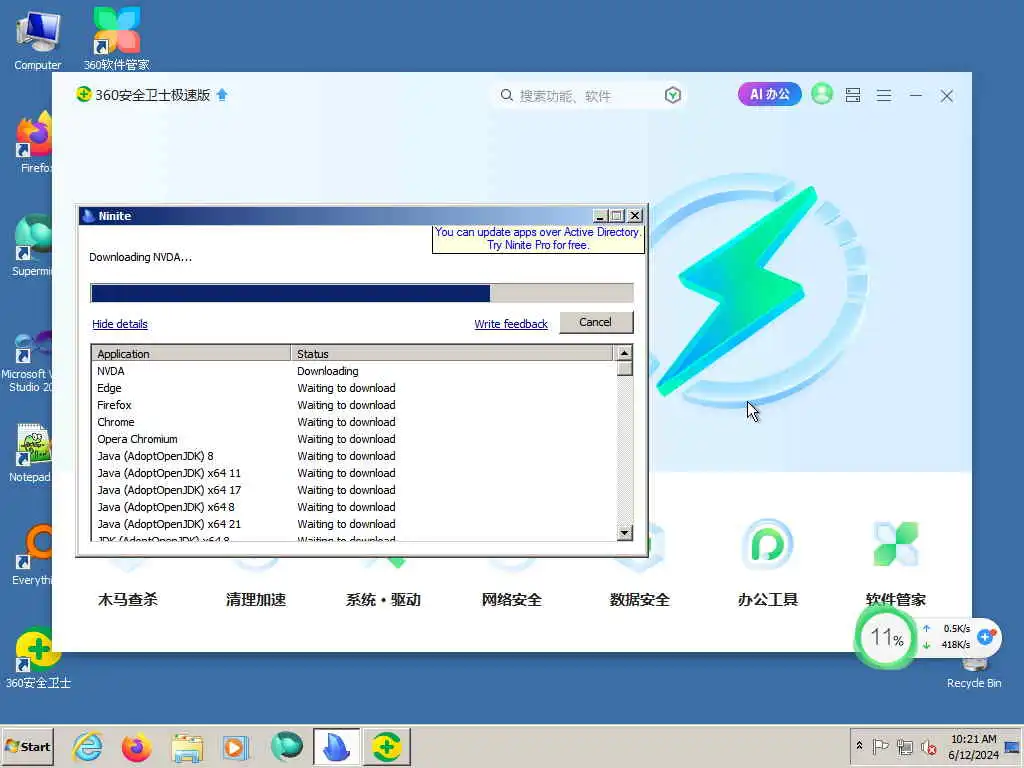Image resolution: width=1024 pixels, height=768 pixels.
Task: Open the green user avatar in 360 window
Action: coord(822,94)
